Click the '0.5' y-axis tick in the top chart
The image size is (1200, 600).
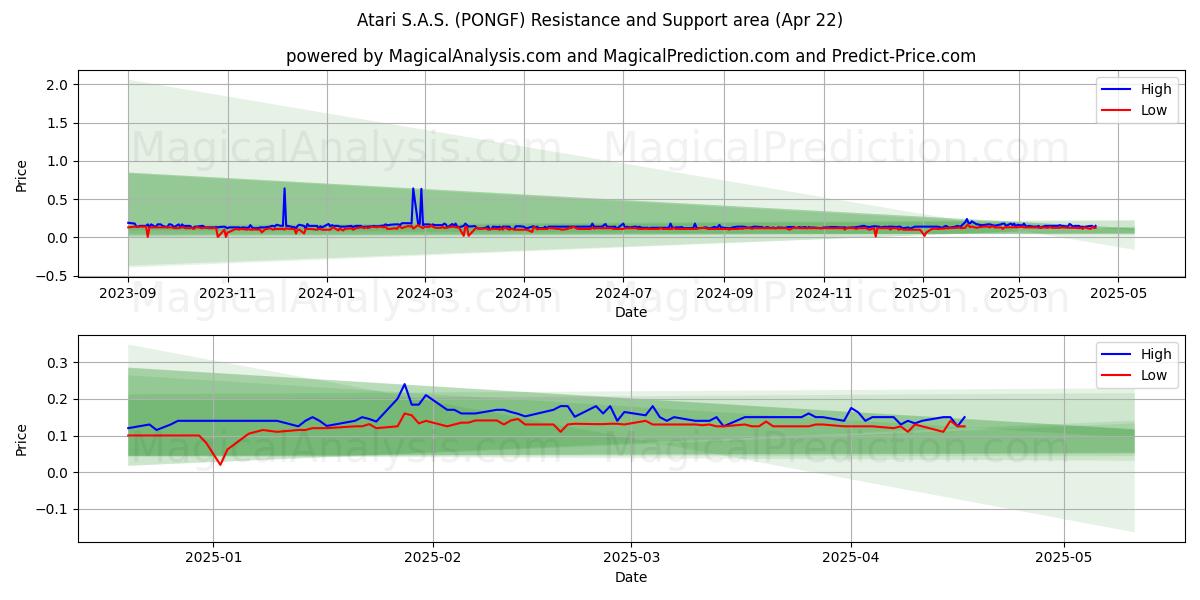click(x=58, y=199)
